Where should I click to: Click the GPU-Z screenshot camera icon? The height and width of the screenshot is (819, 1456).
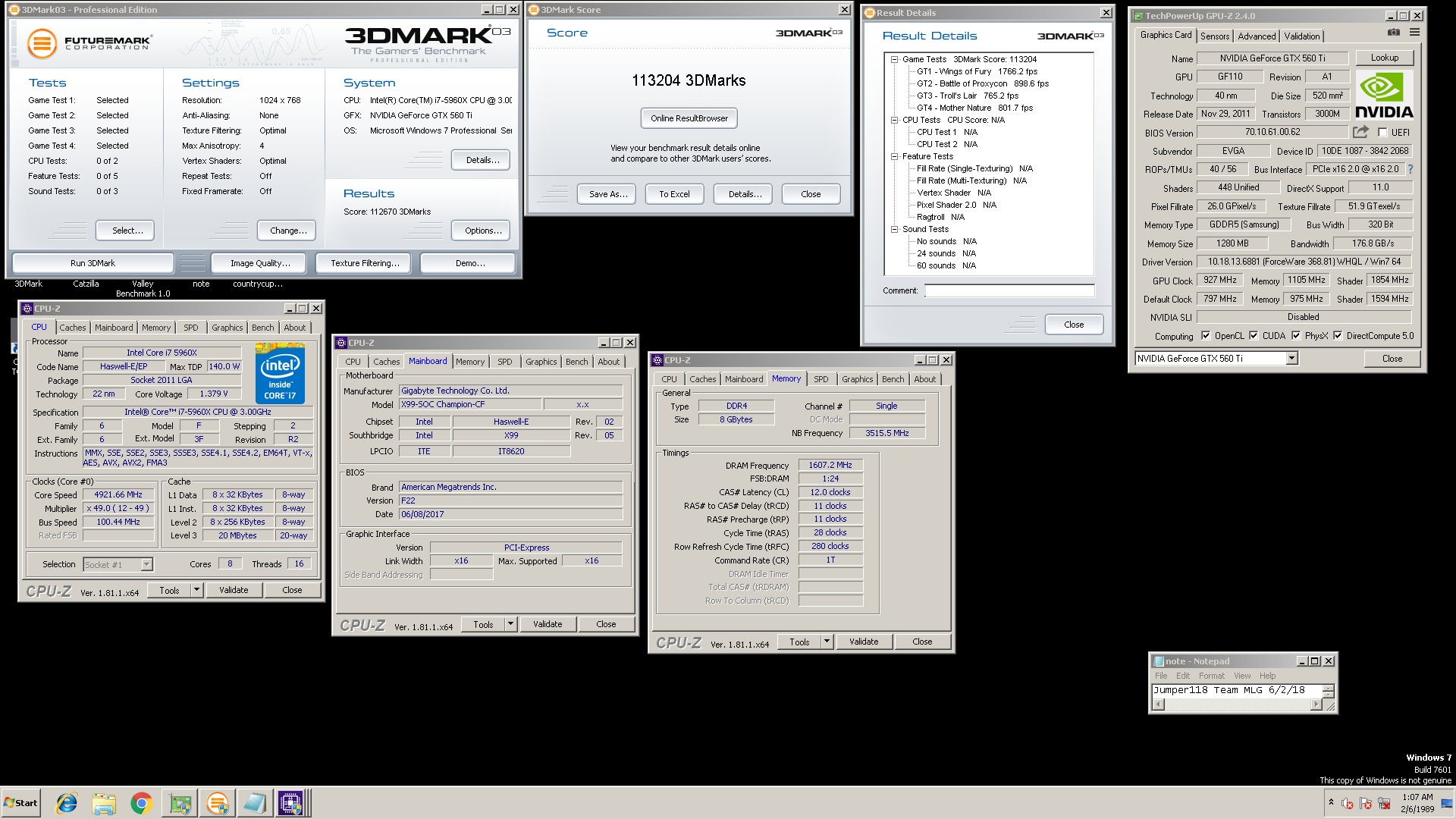[1394, 32]
